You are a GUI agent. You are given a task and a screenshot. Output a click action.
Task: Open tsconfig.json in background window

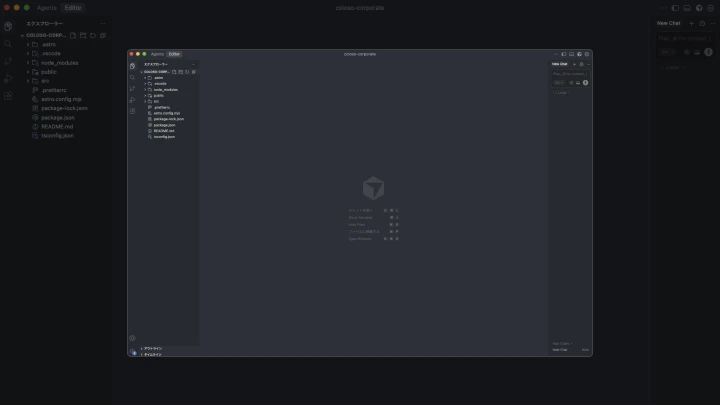(x=57, y=136)
